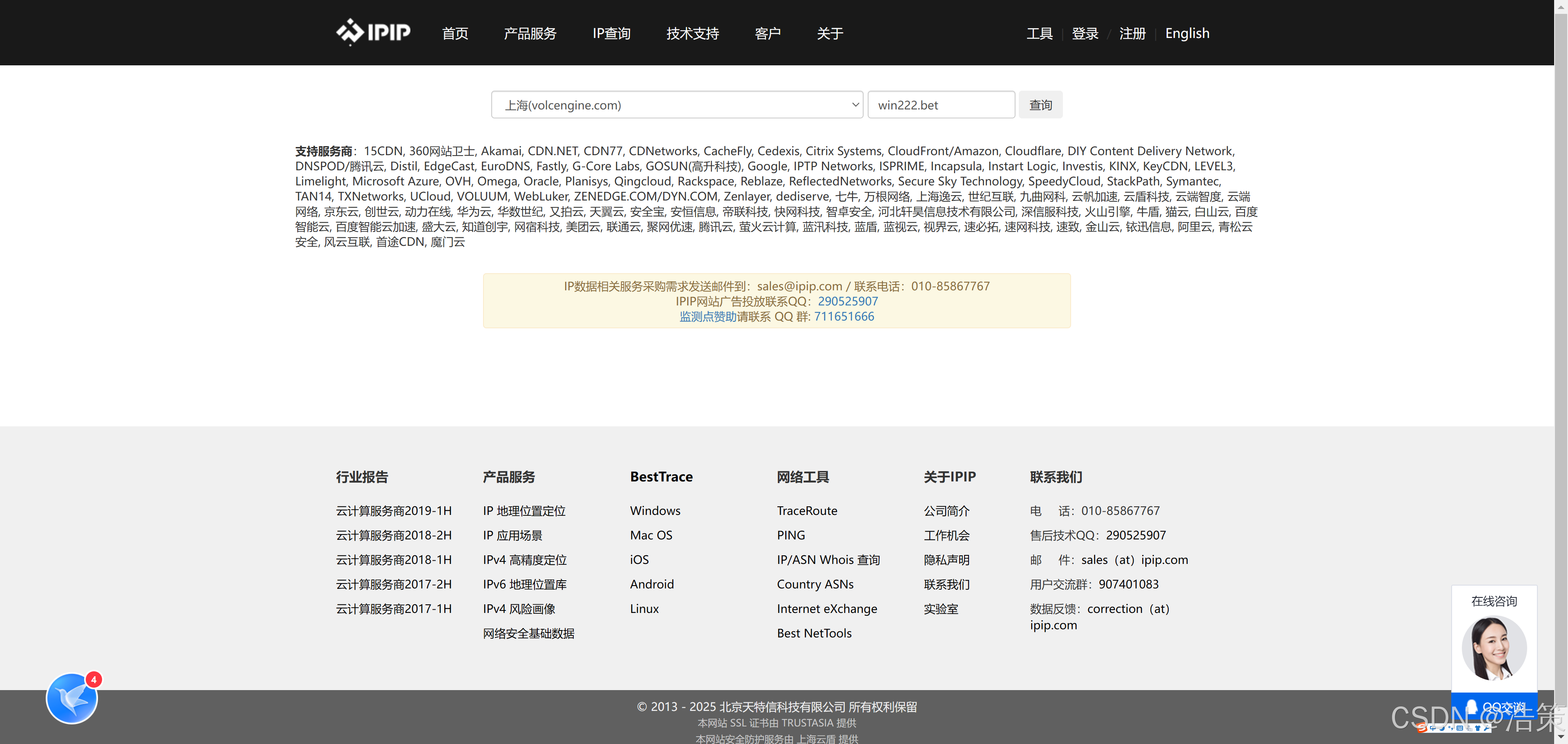Open 云计算服务商2018-2H report

click(394, 535)
